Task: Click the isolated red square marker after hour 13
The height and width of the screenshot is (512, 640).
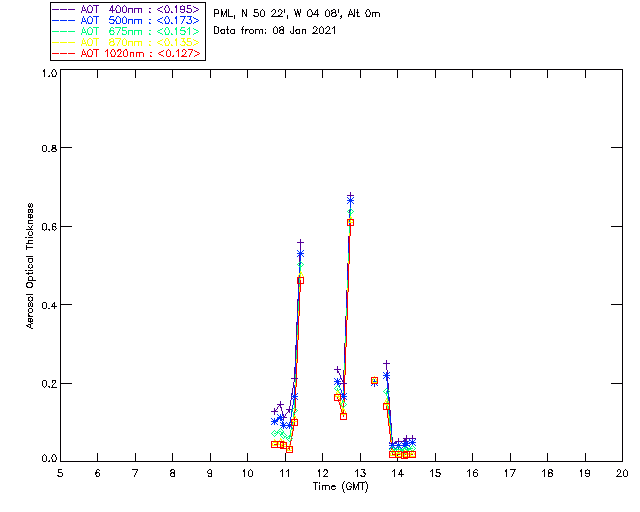Action: point(374,381)
